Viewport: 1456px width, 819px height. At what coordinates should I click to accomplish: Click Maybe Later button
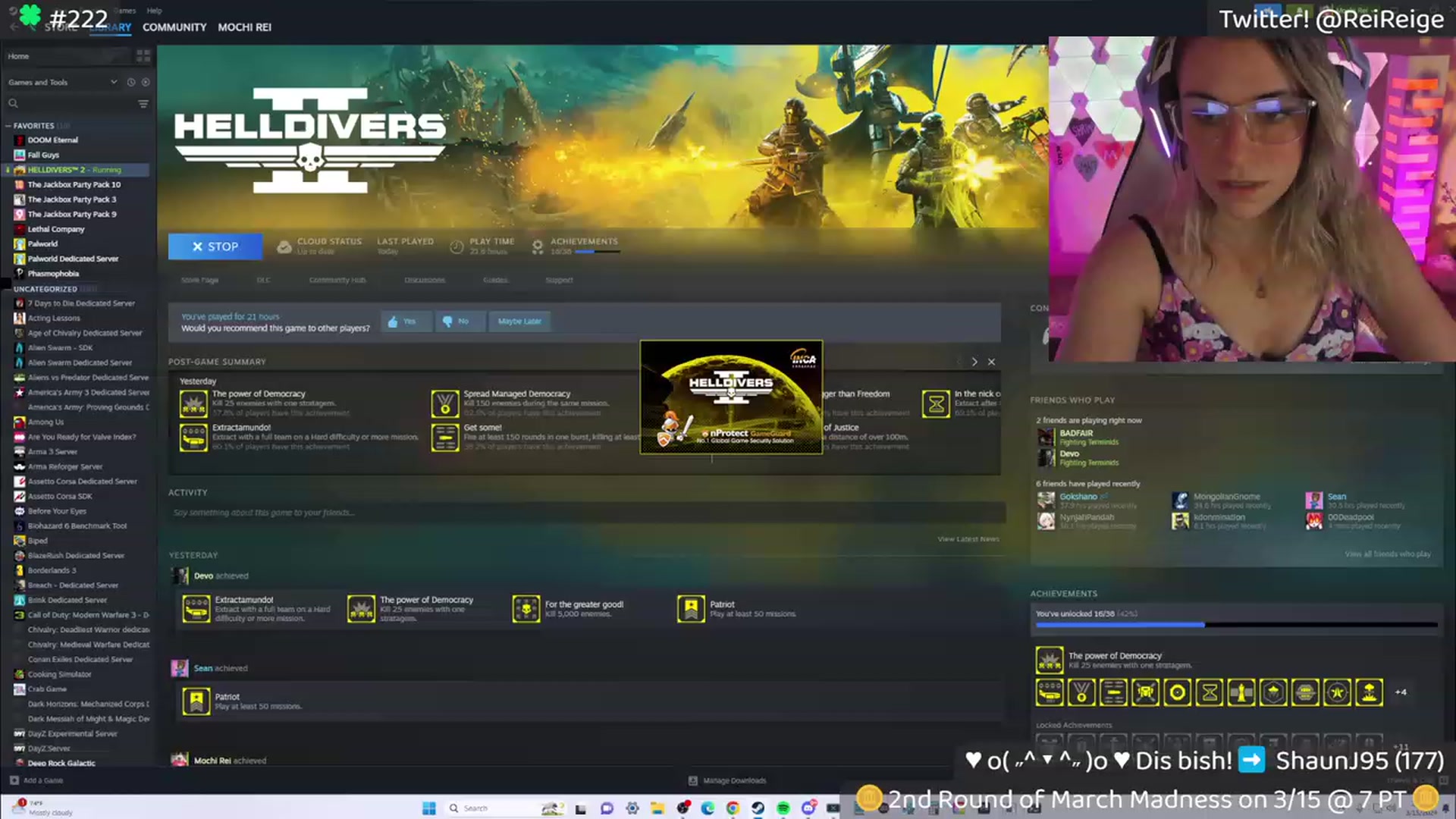pyautogui.click(x=519, y=322)
